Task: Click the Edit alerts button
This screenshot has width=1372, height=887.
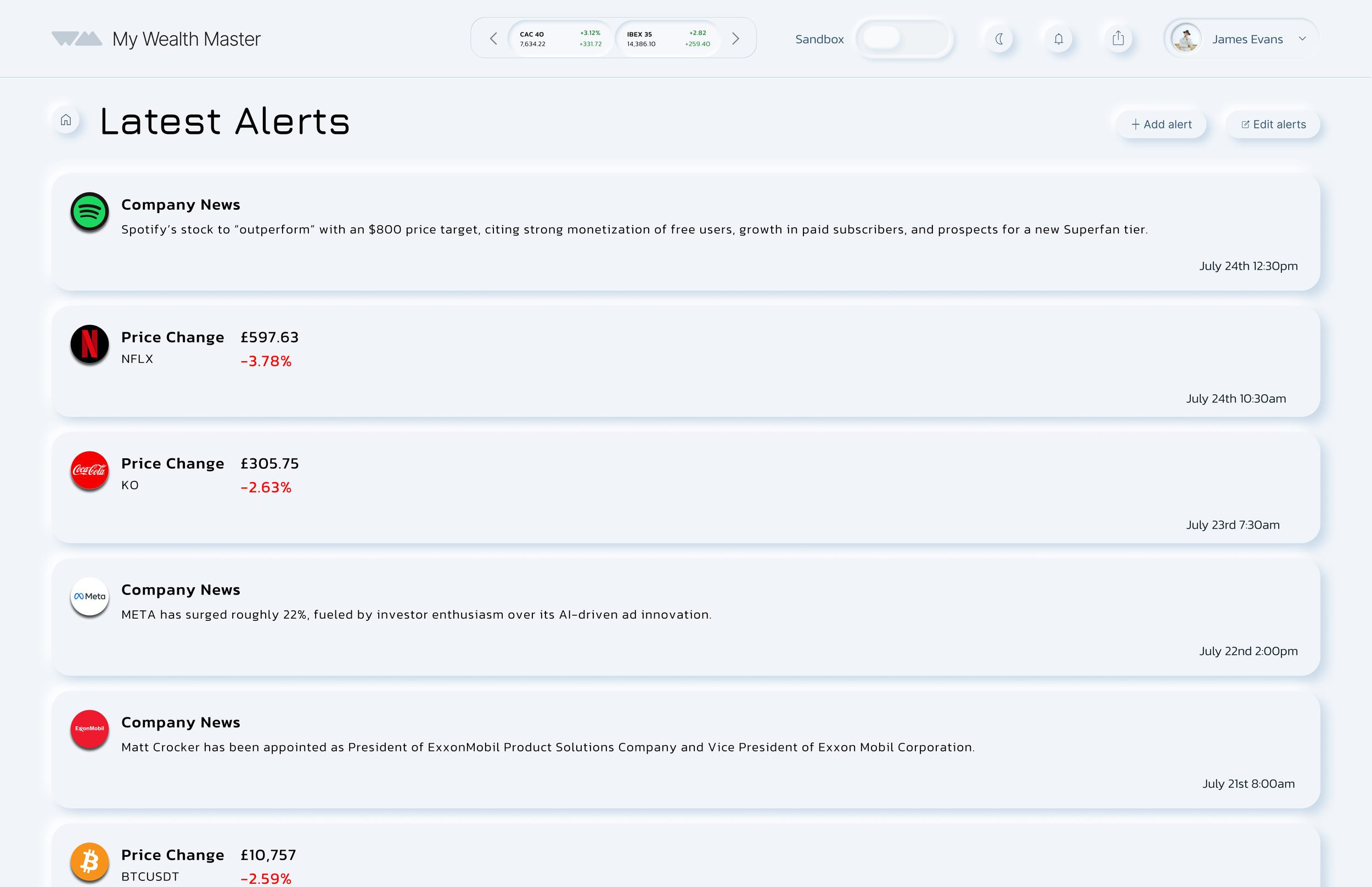Action: [1273, 125]
